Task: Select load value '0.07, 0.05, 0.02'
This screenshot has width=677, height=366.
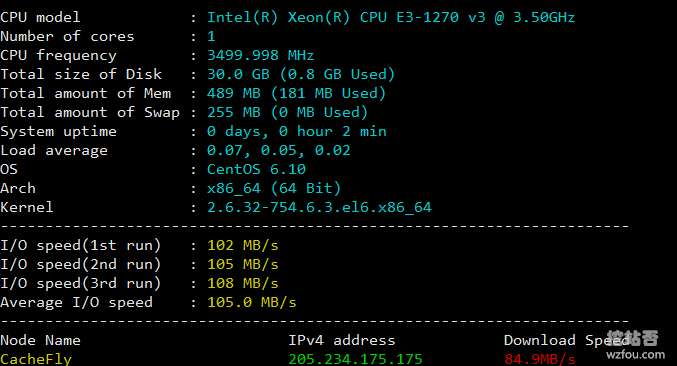Action: click(278, 150)
